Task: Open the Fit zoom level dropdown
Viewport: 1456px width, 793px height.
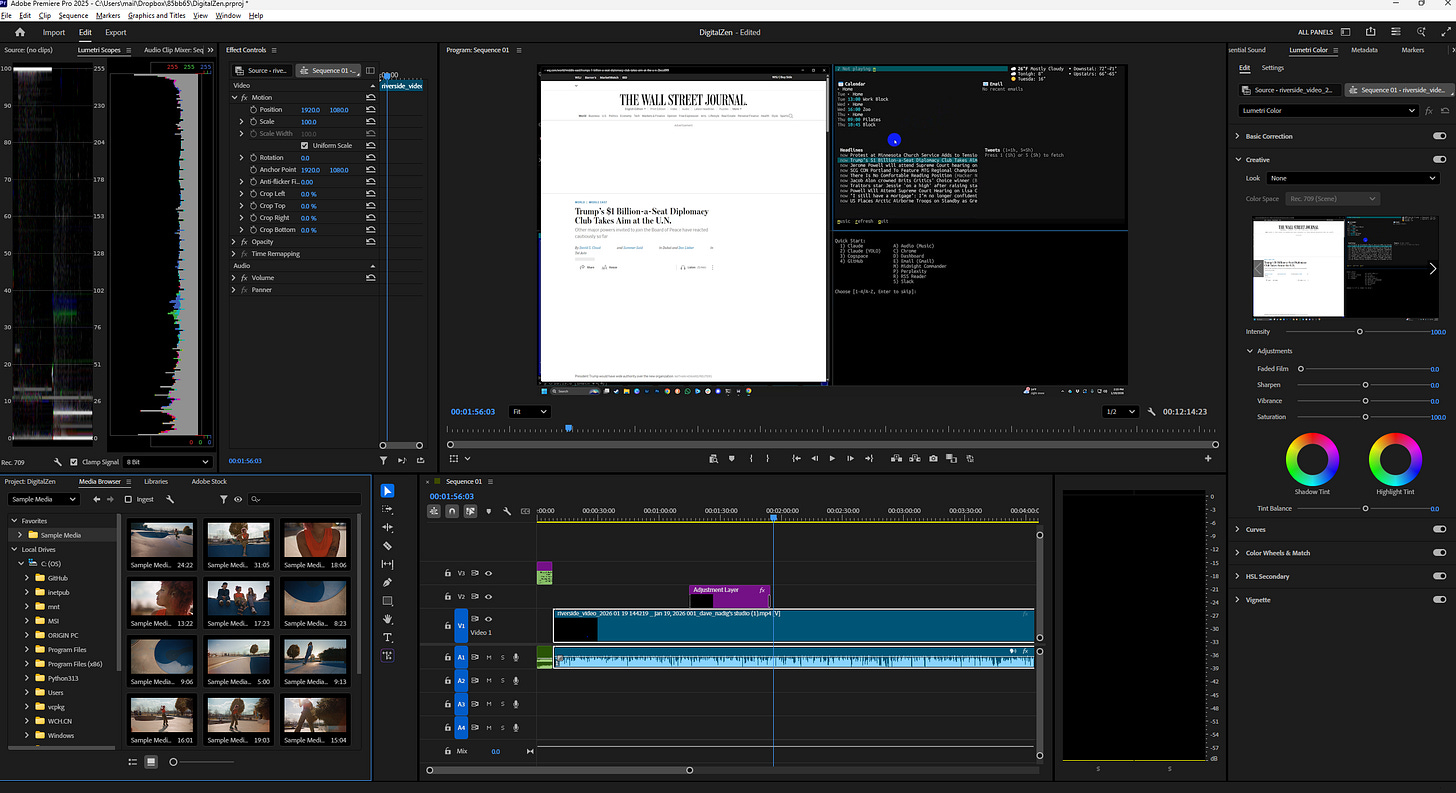Action: coord(529,411)
